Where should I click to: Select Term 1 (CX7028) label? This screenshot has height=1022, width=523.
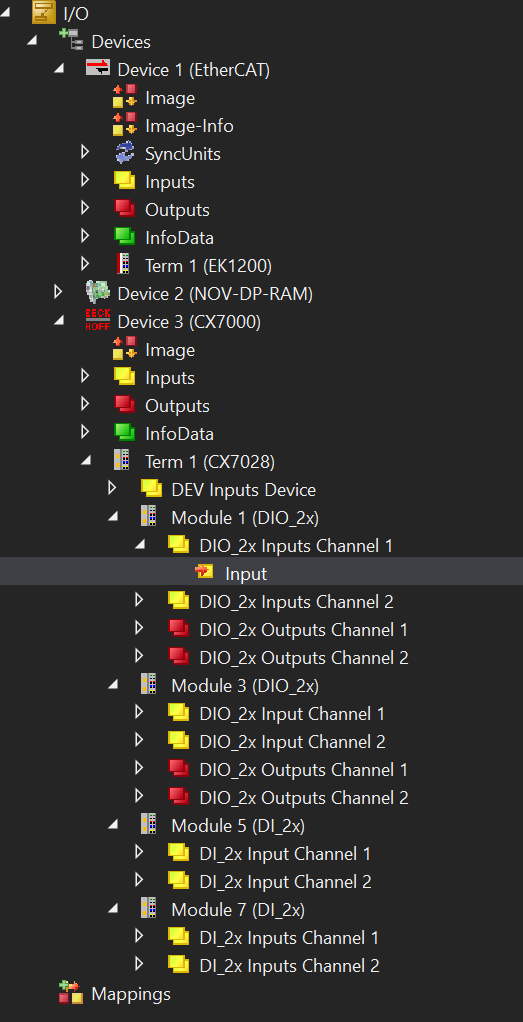pos(209,461)
